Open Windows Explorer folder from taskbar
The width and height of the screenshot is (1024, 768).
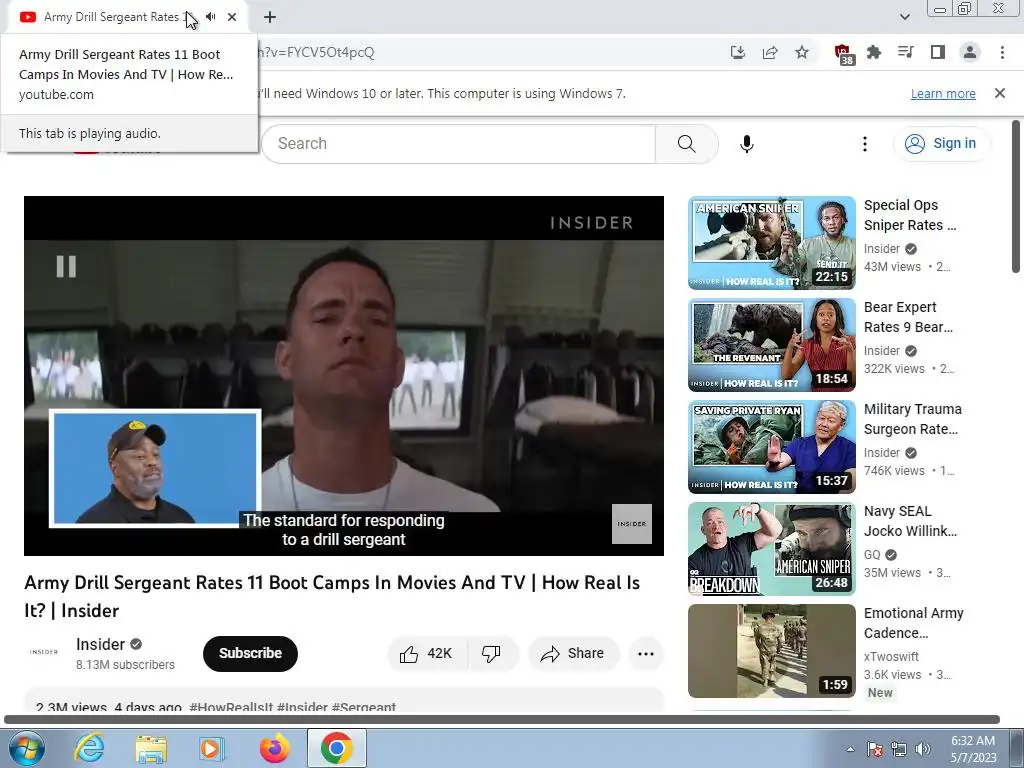tap(151, 748)
